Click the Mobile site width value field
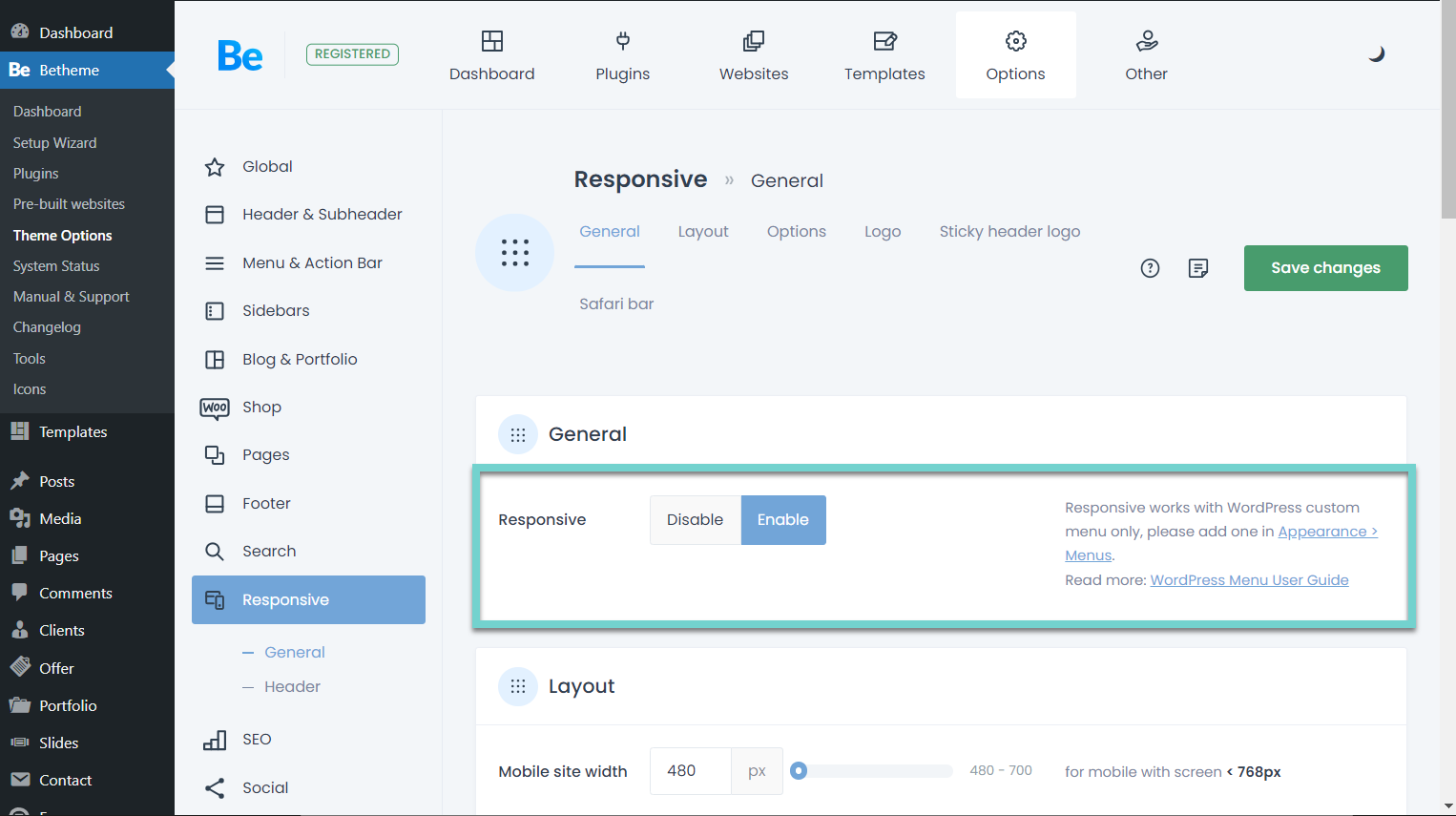1456x816 pixels. click(691, 771)
